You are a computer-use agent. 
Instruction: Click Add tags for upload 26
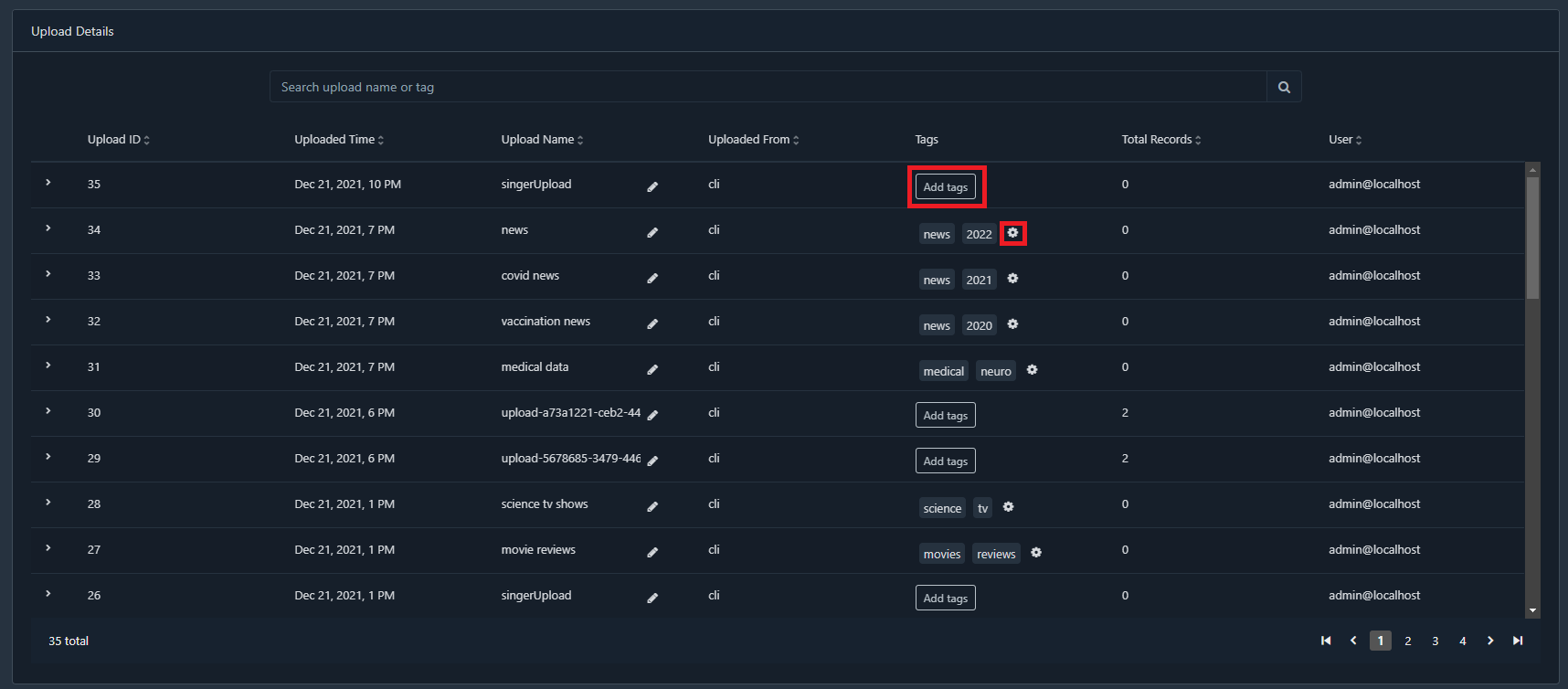[946, 598]
